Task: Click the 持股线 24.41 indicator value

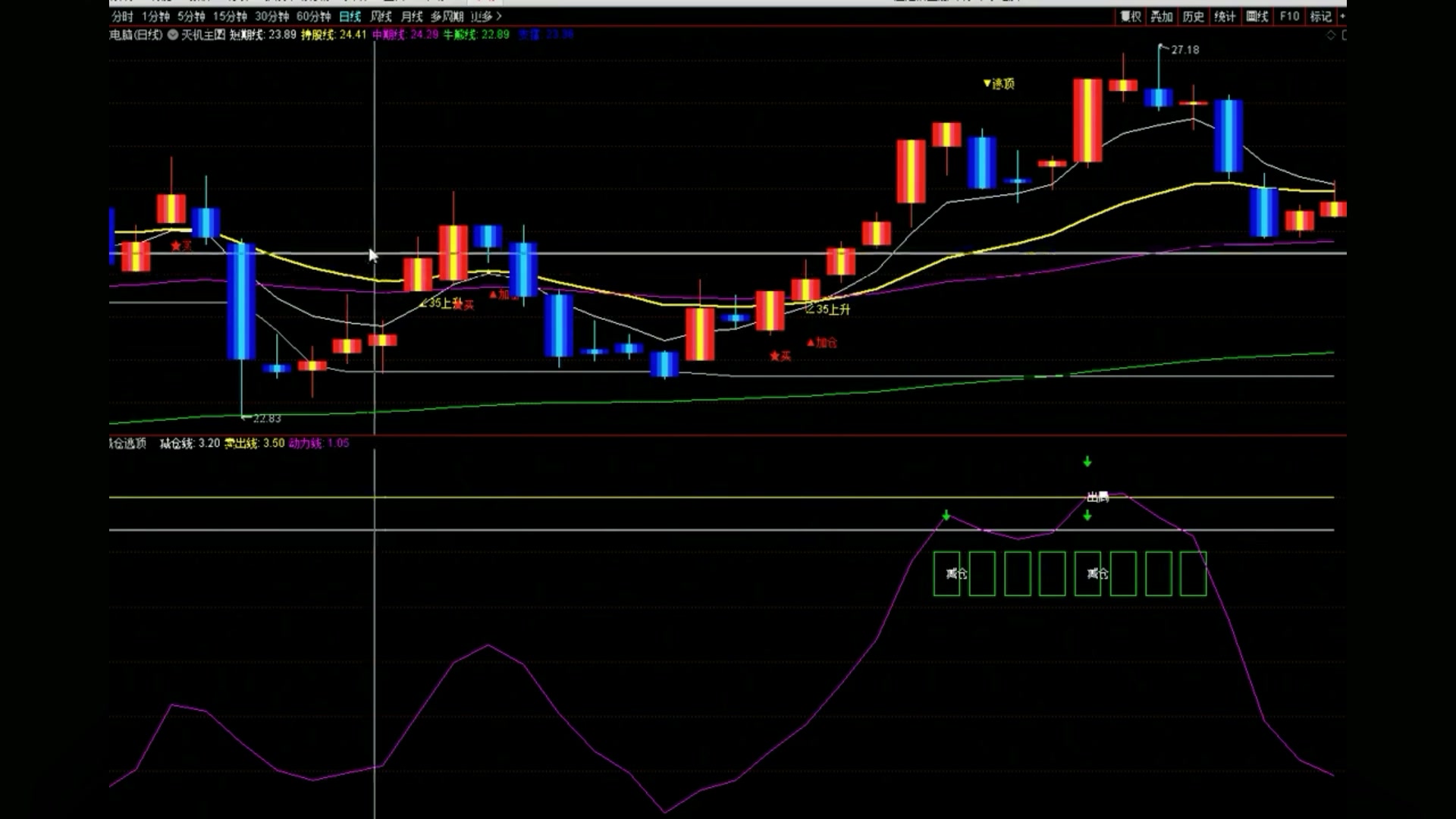Action: coord(334,34)
